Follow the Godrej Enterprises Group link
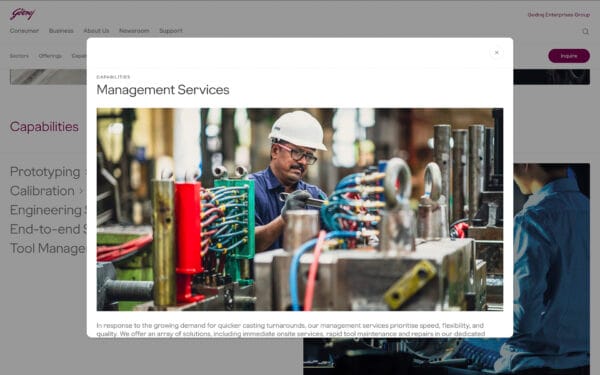 [x=559, y=15]
